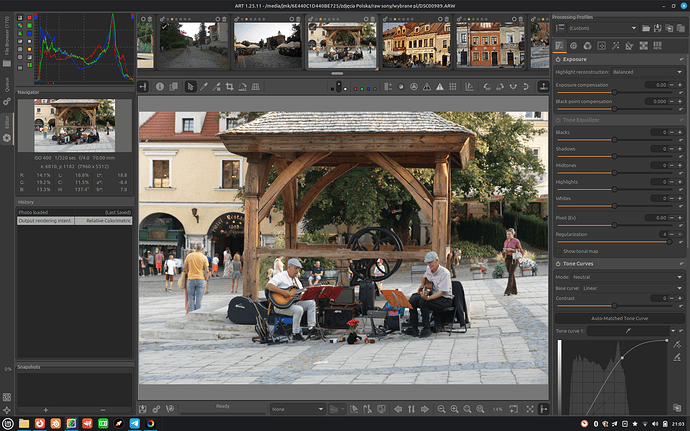This screenshot has height=431, width=690.
Task: Adjust the Exposure compensation slider
Action: [x=612, y=93]
